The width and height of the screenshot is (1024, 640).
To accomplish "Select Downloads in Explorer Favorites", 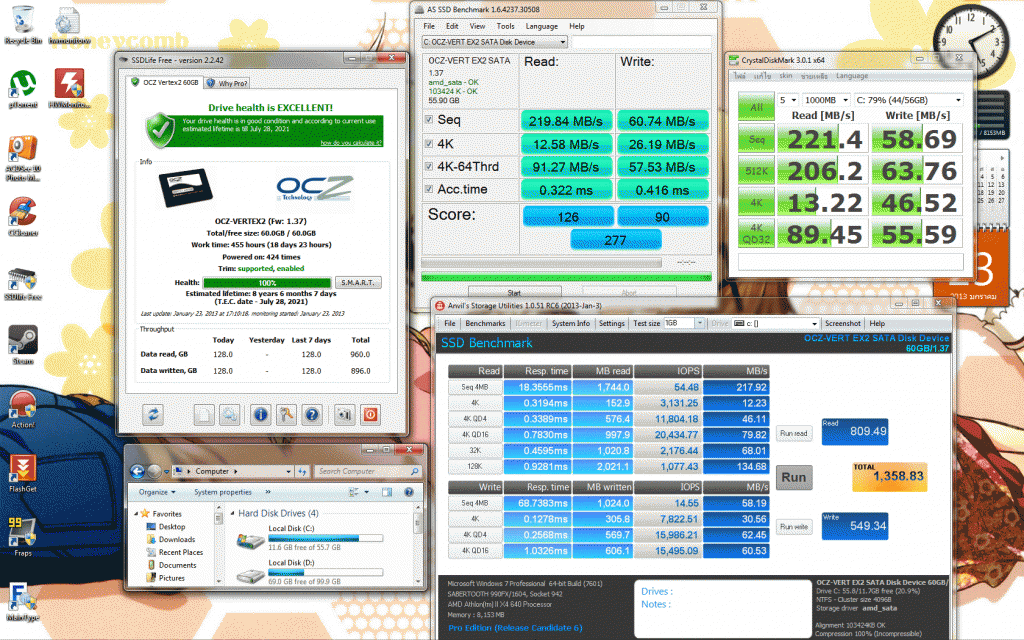I will pos(177,539).
